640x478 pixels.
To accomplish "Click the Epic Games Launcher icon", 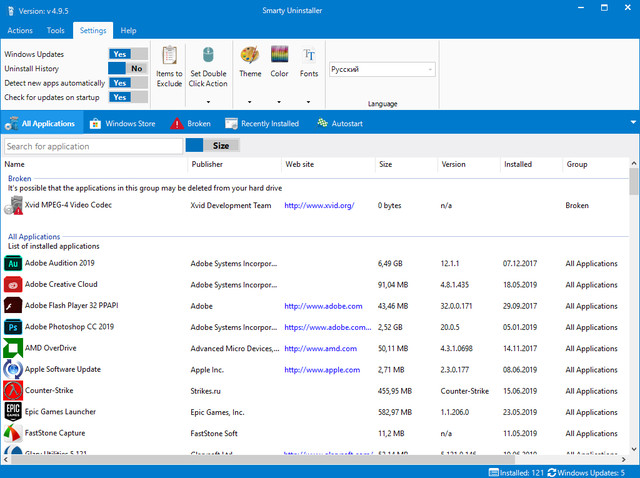I will click(13, 412).
